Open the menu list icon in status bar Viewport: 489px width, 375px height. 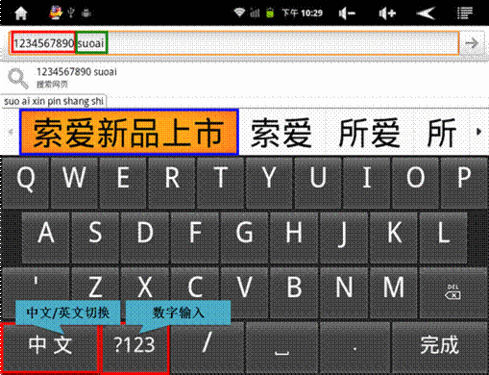pyautogui.click(x=465, y=13)
